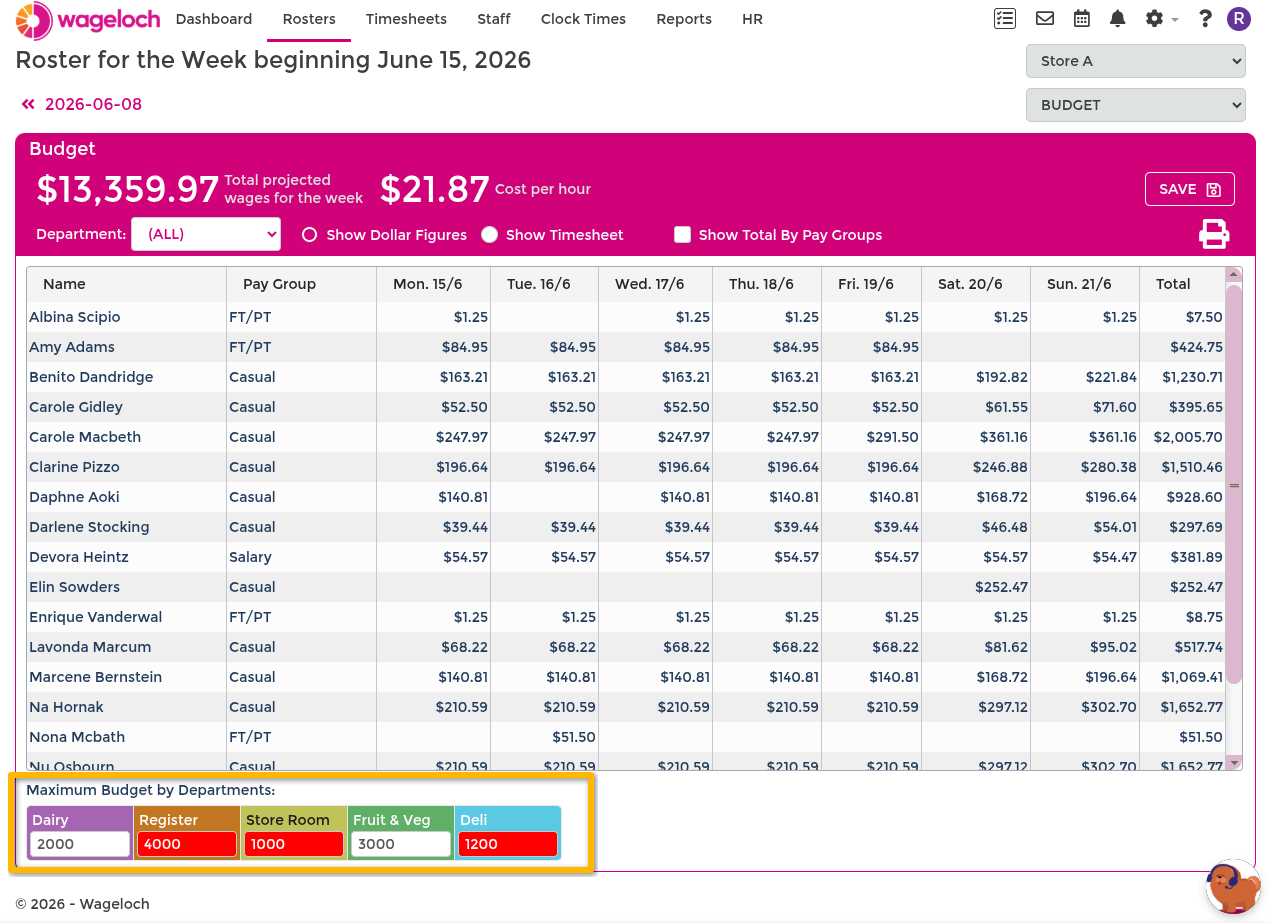Open the calendar icon in header
This screenshot has height=923, width=1271.
1082,18
